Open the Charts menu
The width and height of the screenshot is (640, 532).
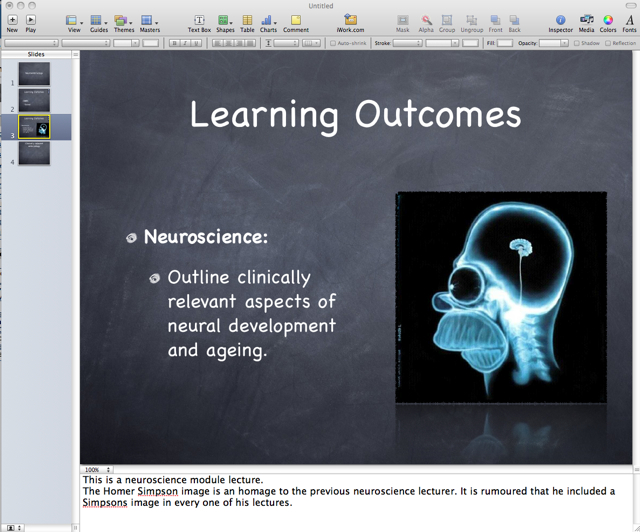tap(268, 23)
